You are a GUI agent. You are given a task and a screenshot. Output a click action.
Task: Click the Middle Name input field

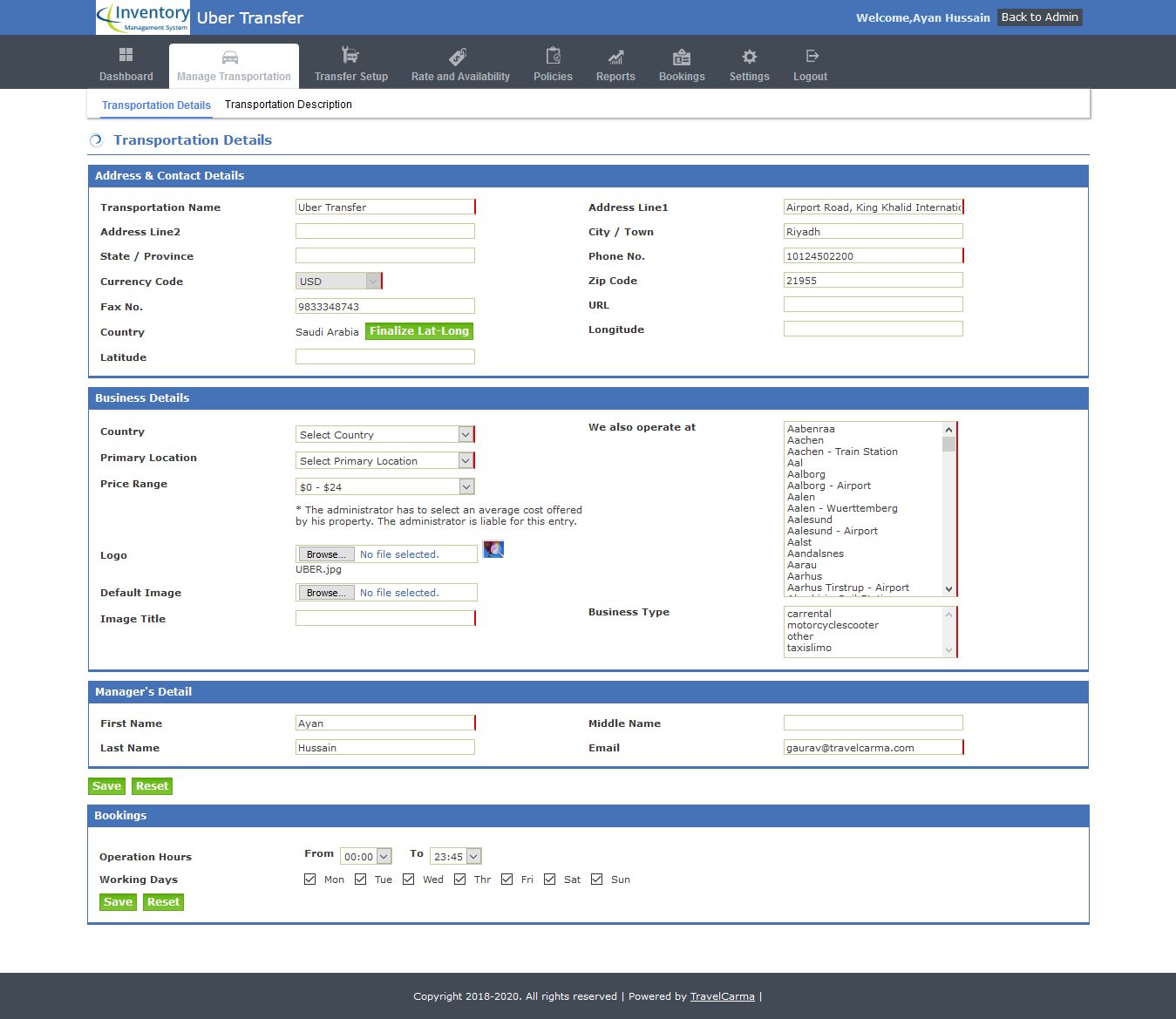[873, 723]
